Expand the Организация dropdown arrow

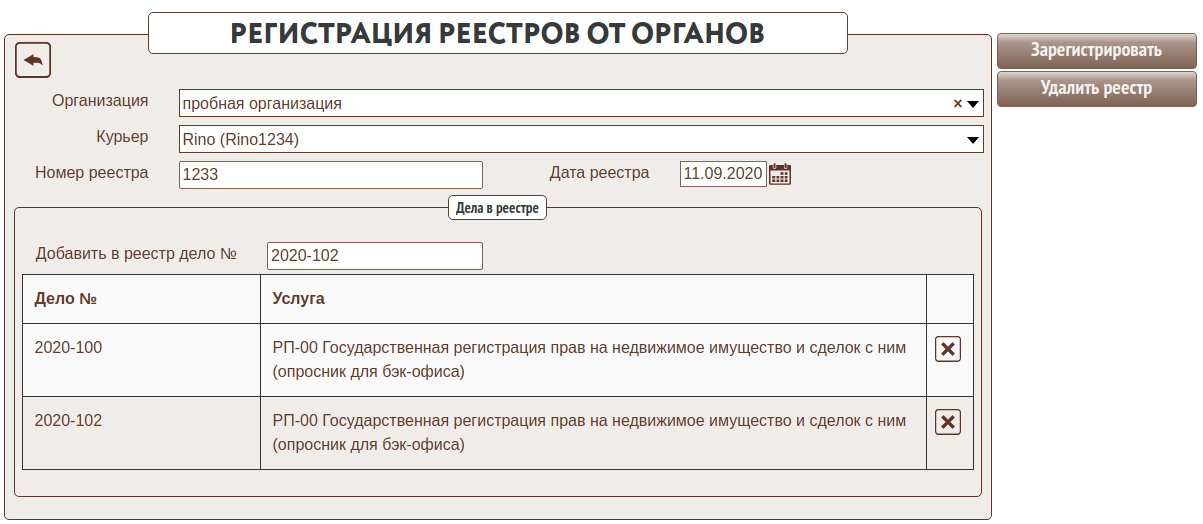point(973,103)
